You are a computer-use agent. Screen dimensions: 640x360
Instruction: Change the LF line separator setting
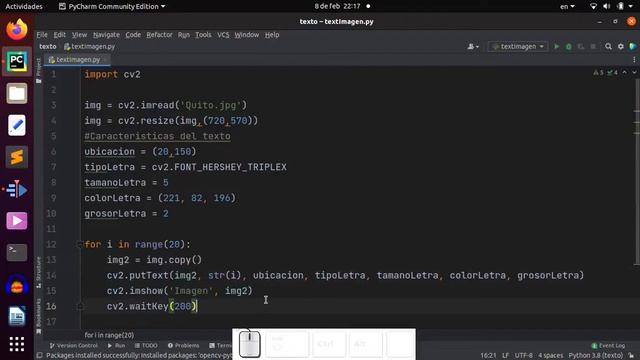coord(505,356)
